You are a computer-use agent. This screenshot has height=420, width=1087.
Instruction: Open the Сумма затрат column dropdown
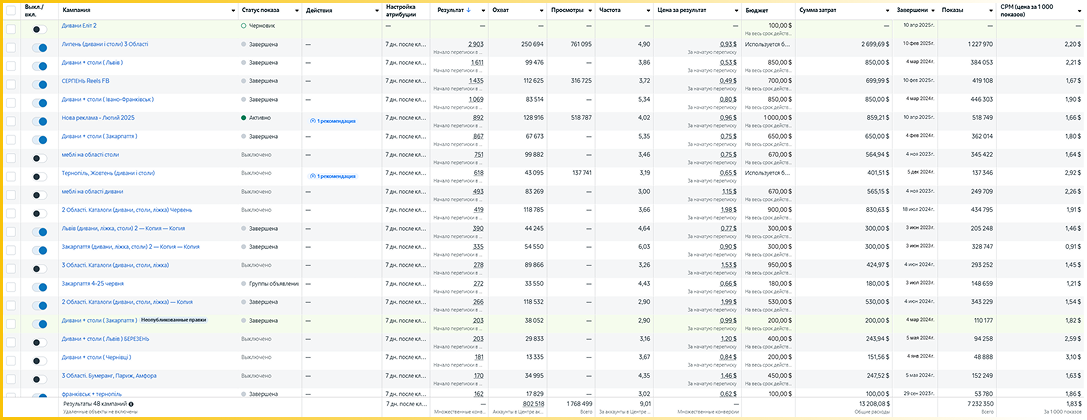click(x=886, y=10)
